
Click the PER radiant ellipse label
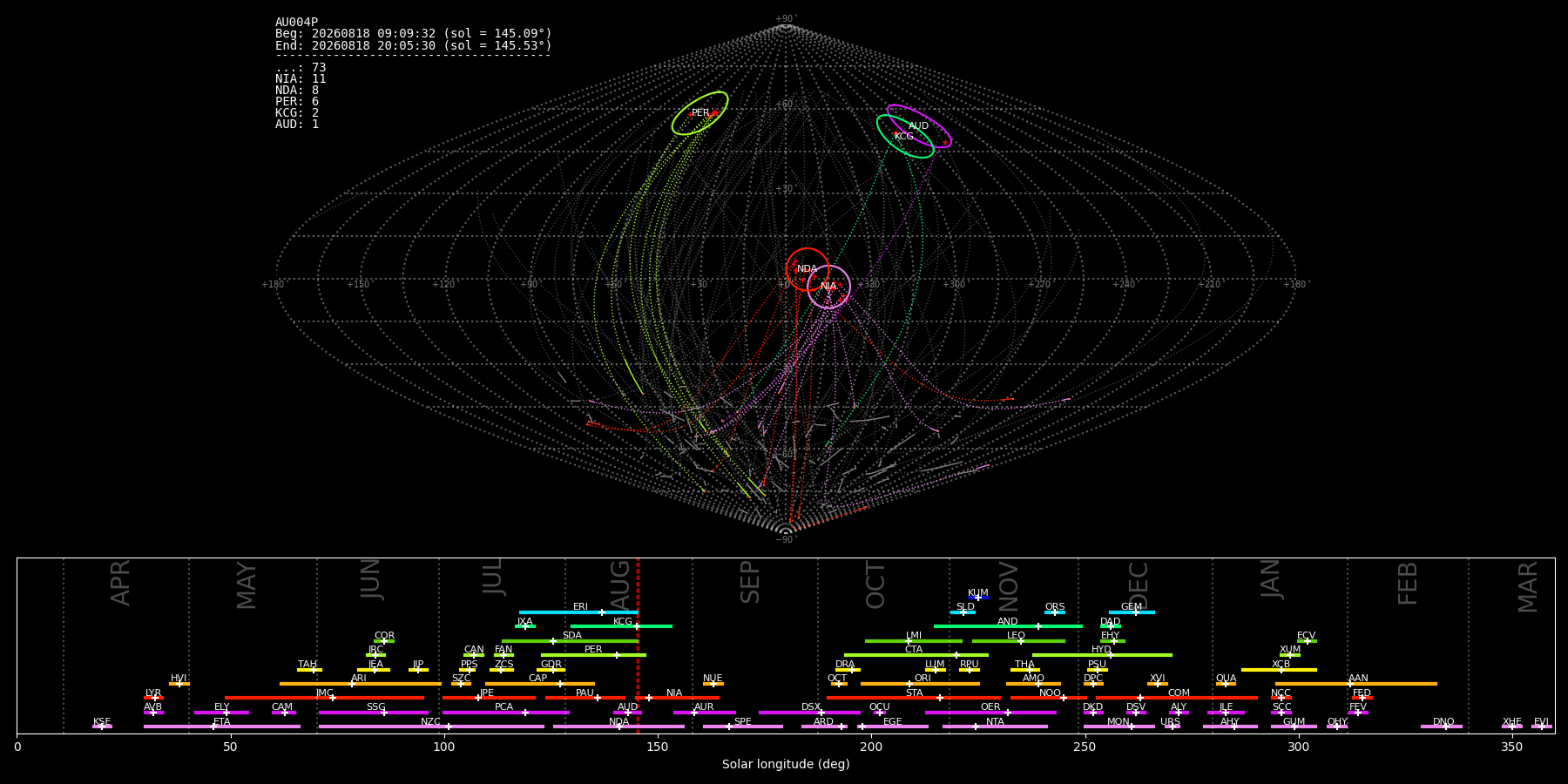tap(700, 113)
